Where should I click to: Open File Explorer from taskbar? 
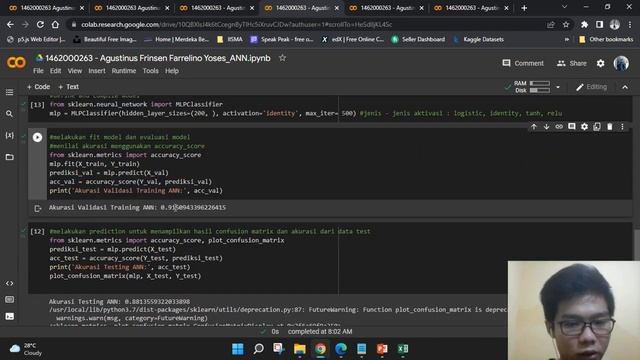tap(300, 349)
